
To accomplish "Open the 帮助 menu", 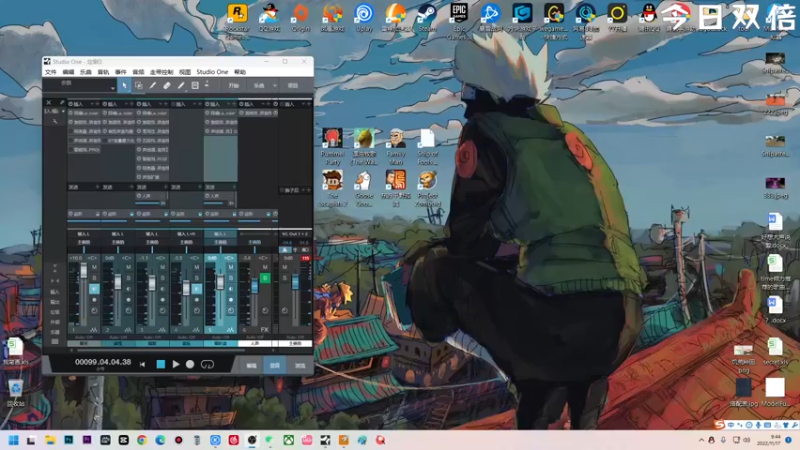I will point(240,72).
